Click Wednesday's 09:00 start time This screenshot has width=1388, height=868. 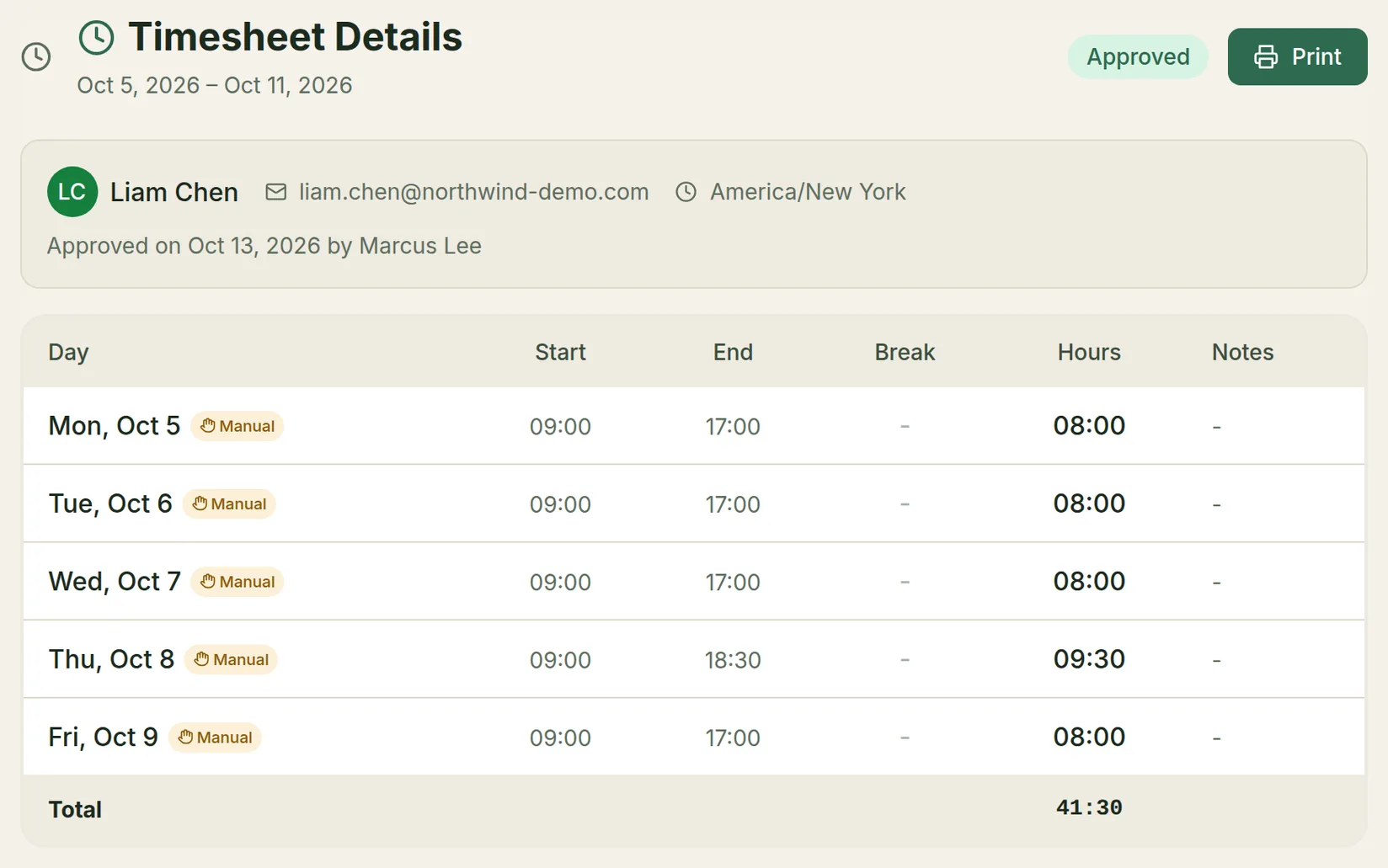[x=560, y=583]
